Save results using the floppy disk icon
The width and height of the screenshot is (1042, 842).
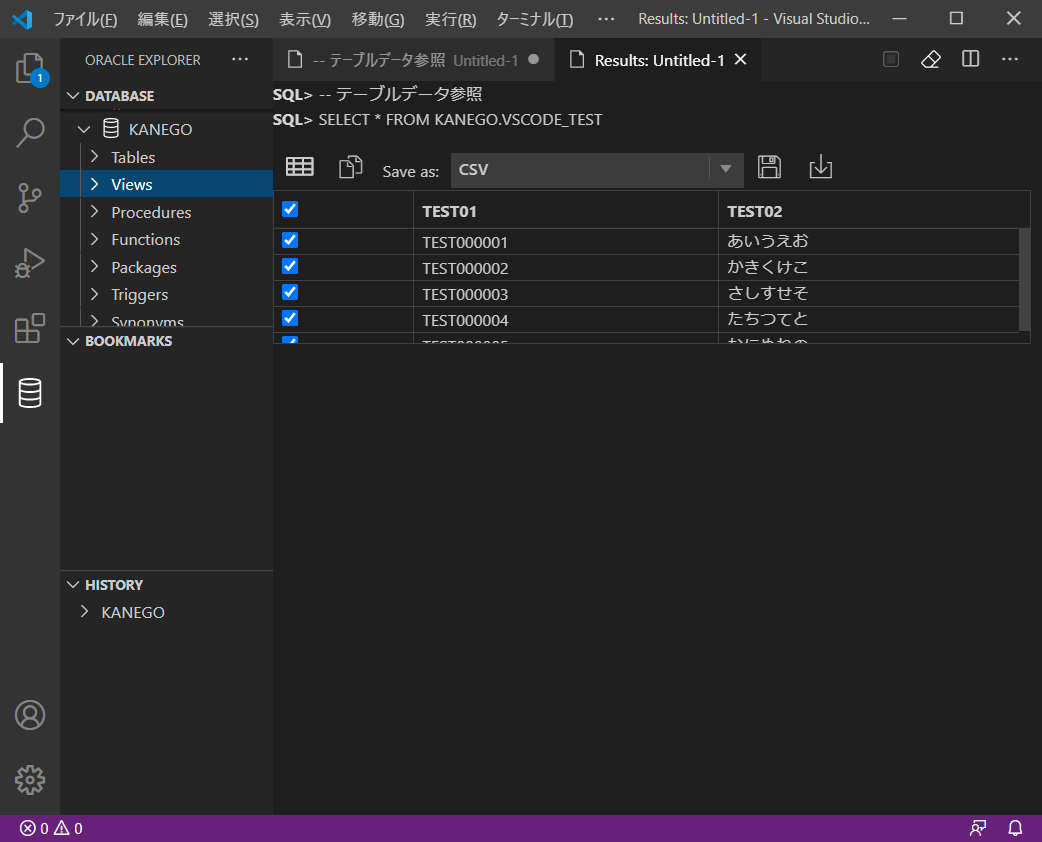point(769,167)
